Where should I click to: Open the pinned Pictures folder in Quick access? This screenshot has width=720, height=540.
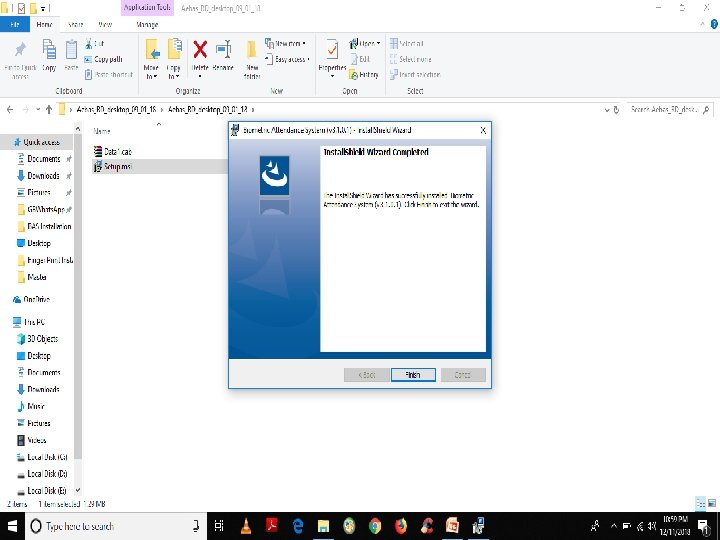(39, 192)
